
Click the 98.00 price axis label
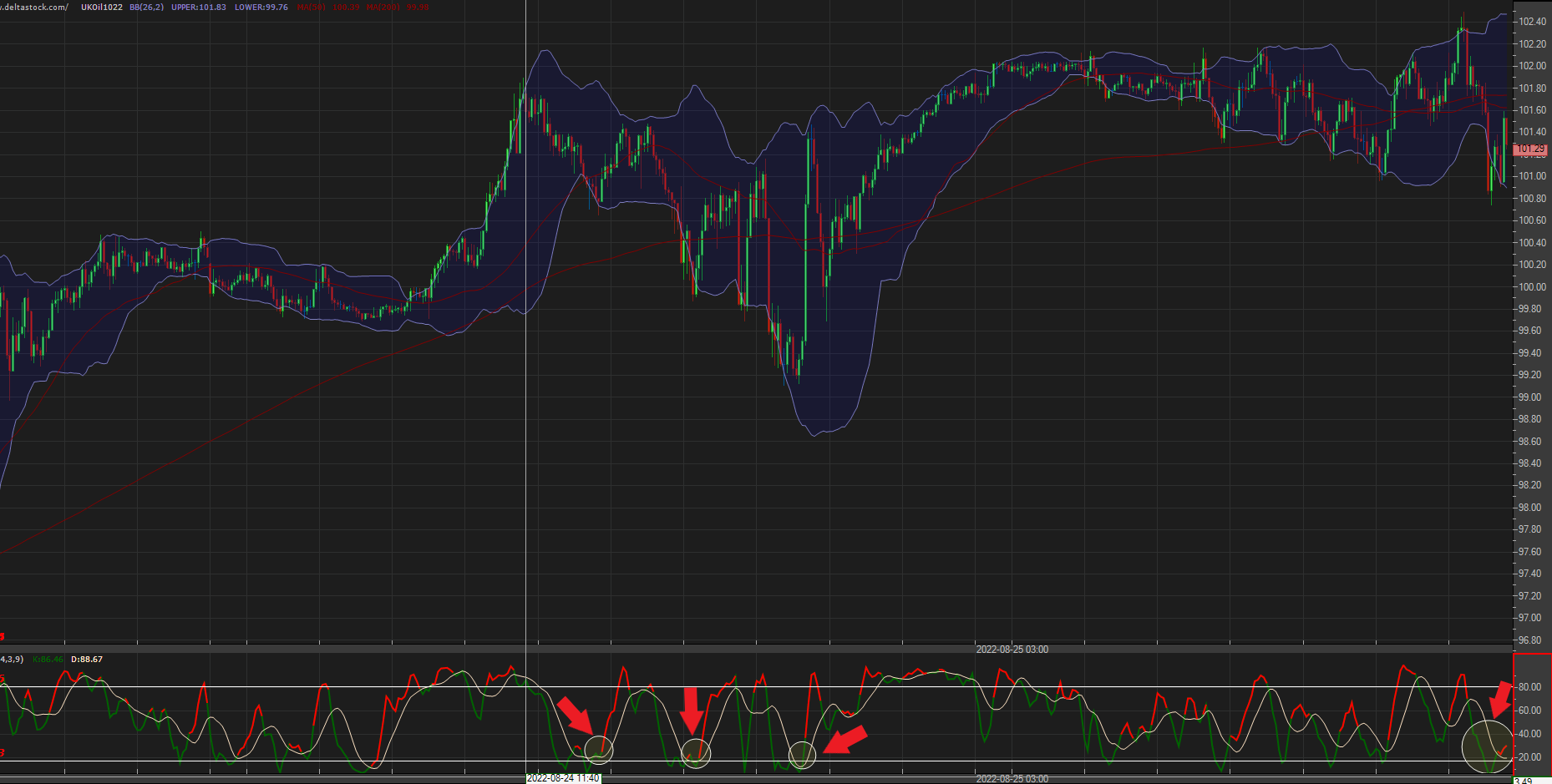[1530, 508]
